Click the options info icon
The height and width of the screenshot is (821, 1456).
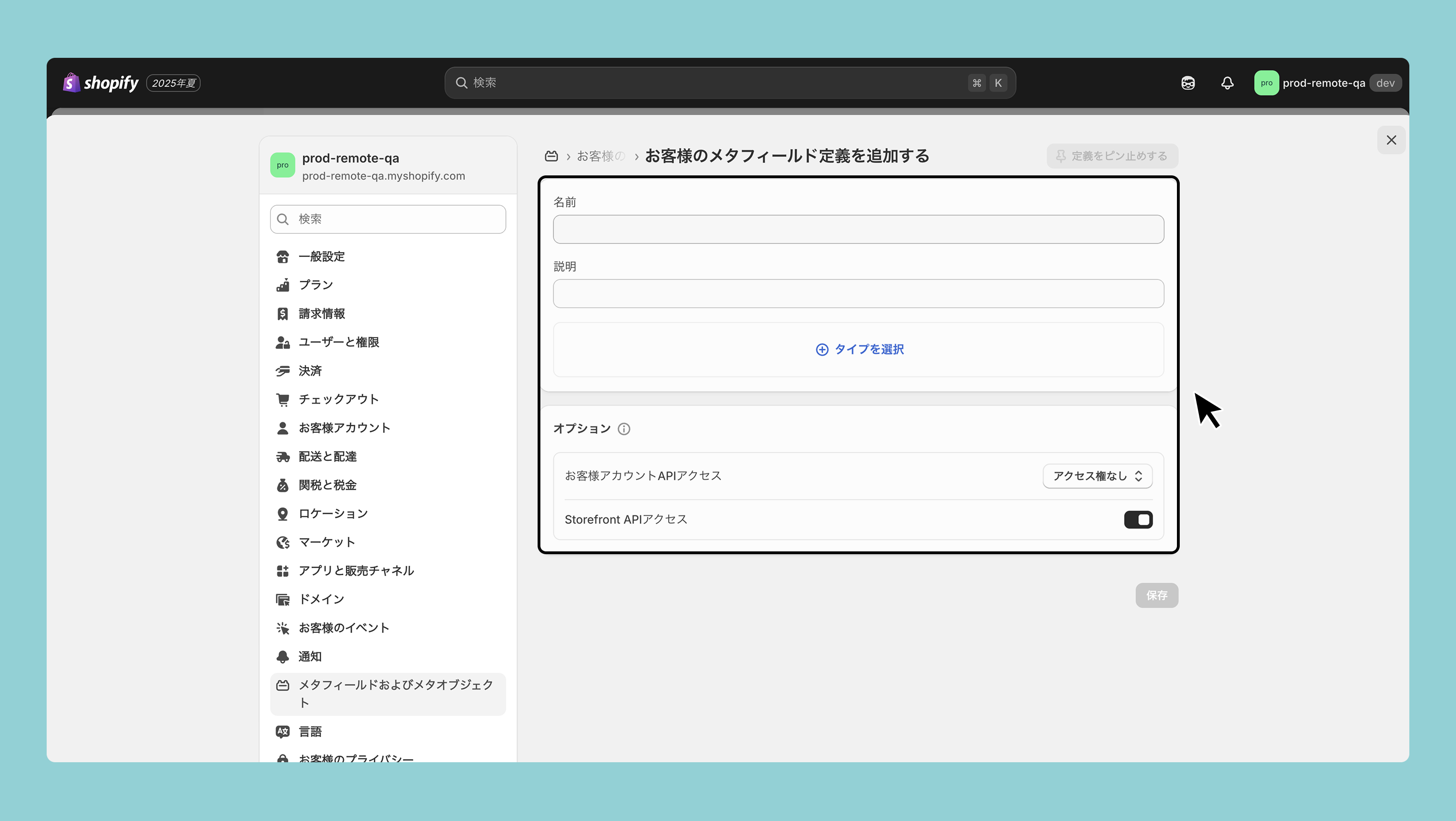[624, 429]
